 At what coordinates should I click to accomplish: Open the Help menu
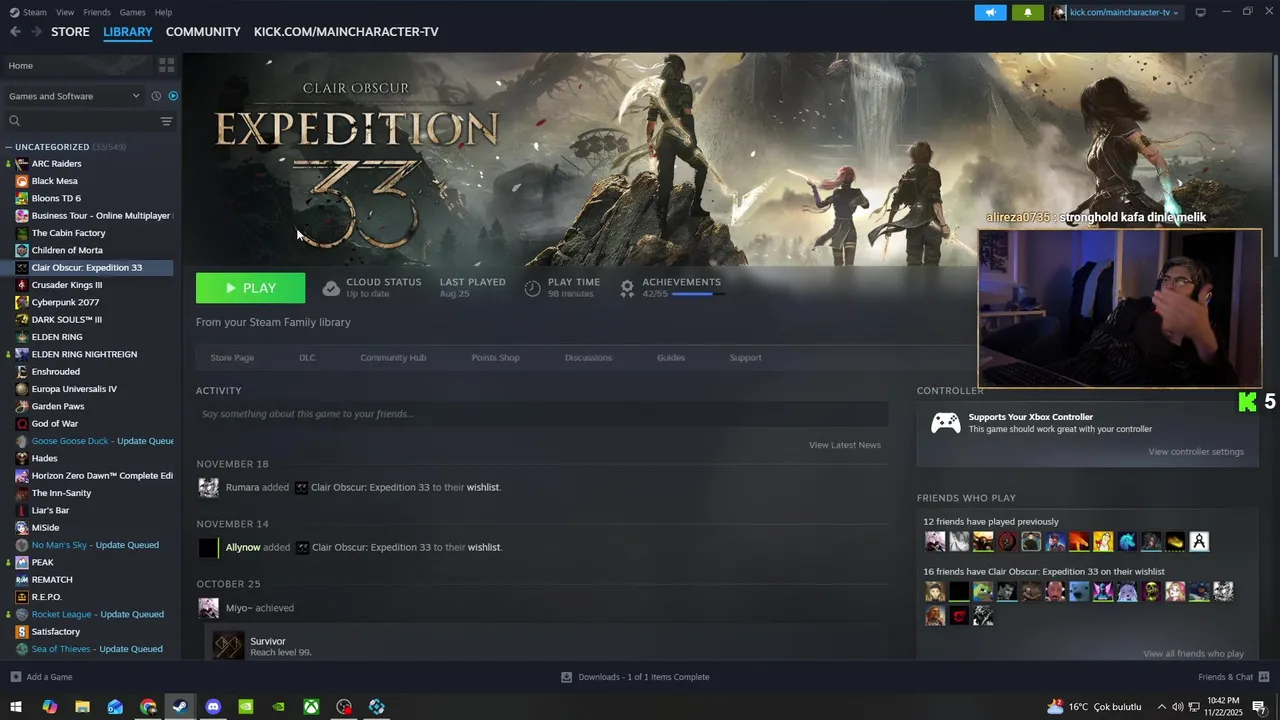point(163,12)
